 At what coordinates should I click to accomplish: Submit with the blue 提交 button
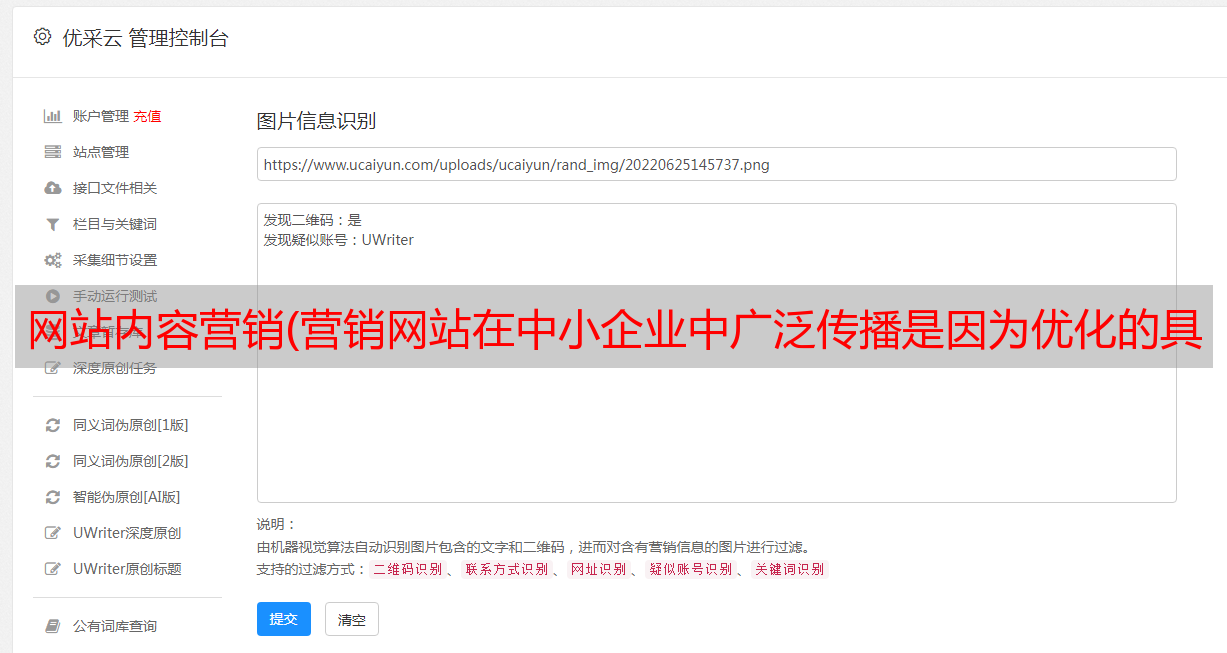pos(284,619)
